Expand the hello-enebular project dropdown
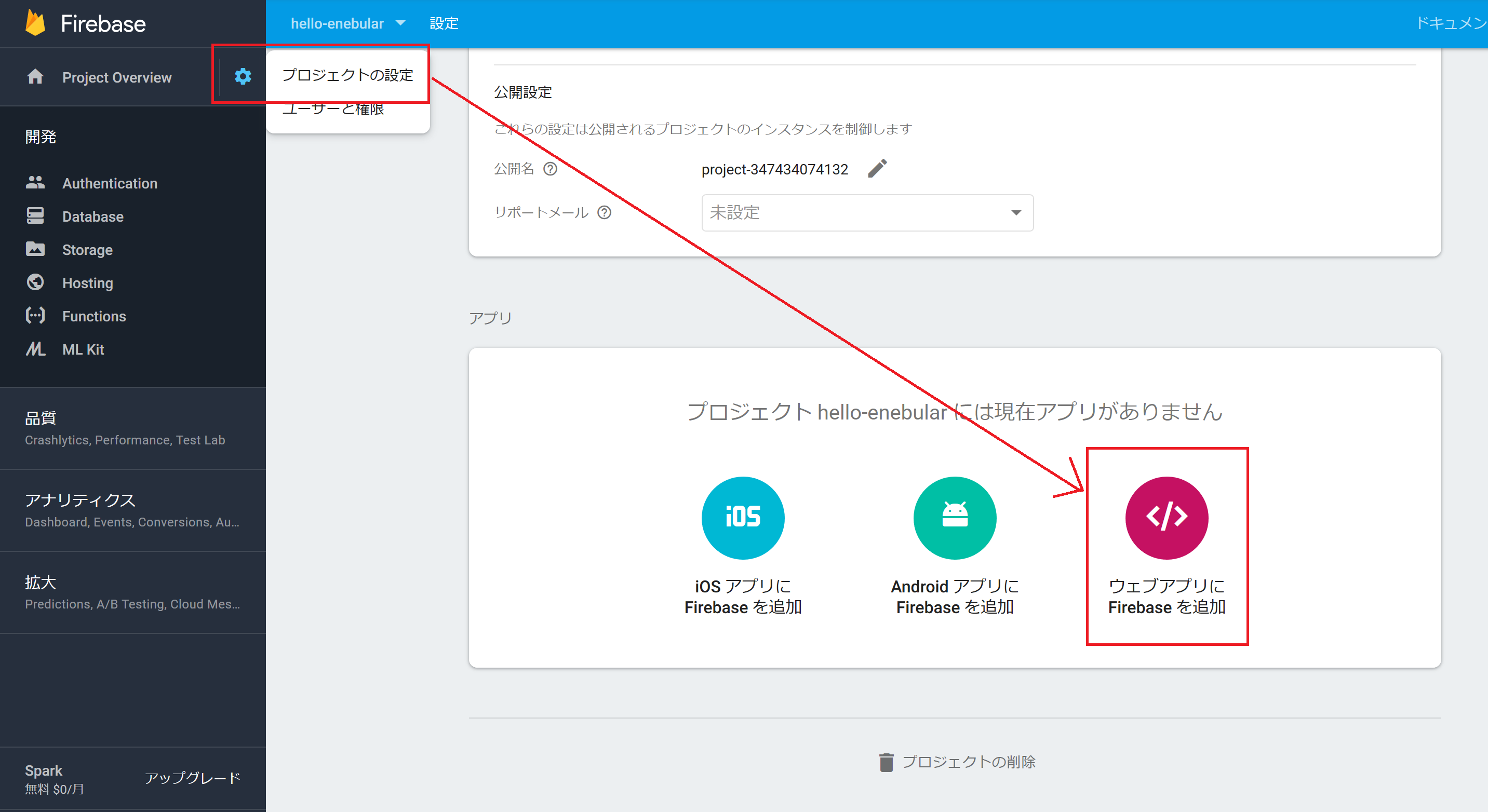This screenshot has height=812, width=1488. click(x=348, y=23)
